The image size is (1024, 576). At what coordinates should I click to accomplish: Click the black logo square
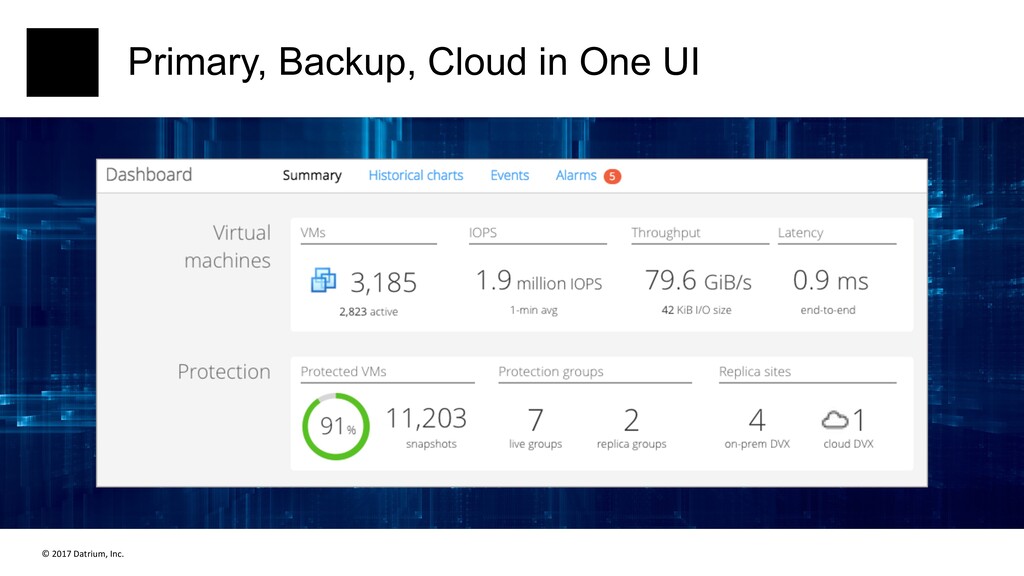[63, 62]
